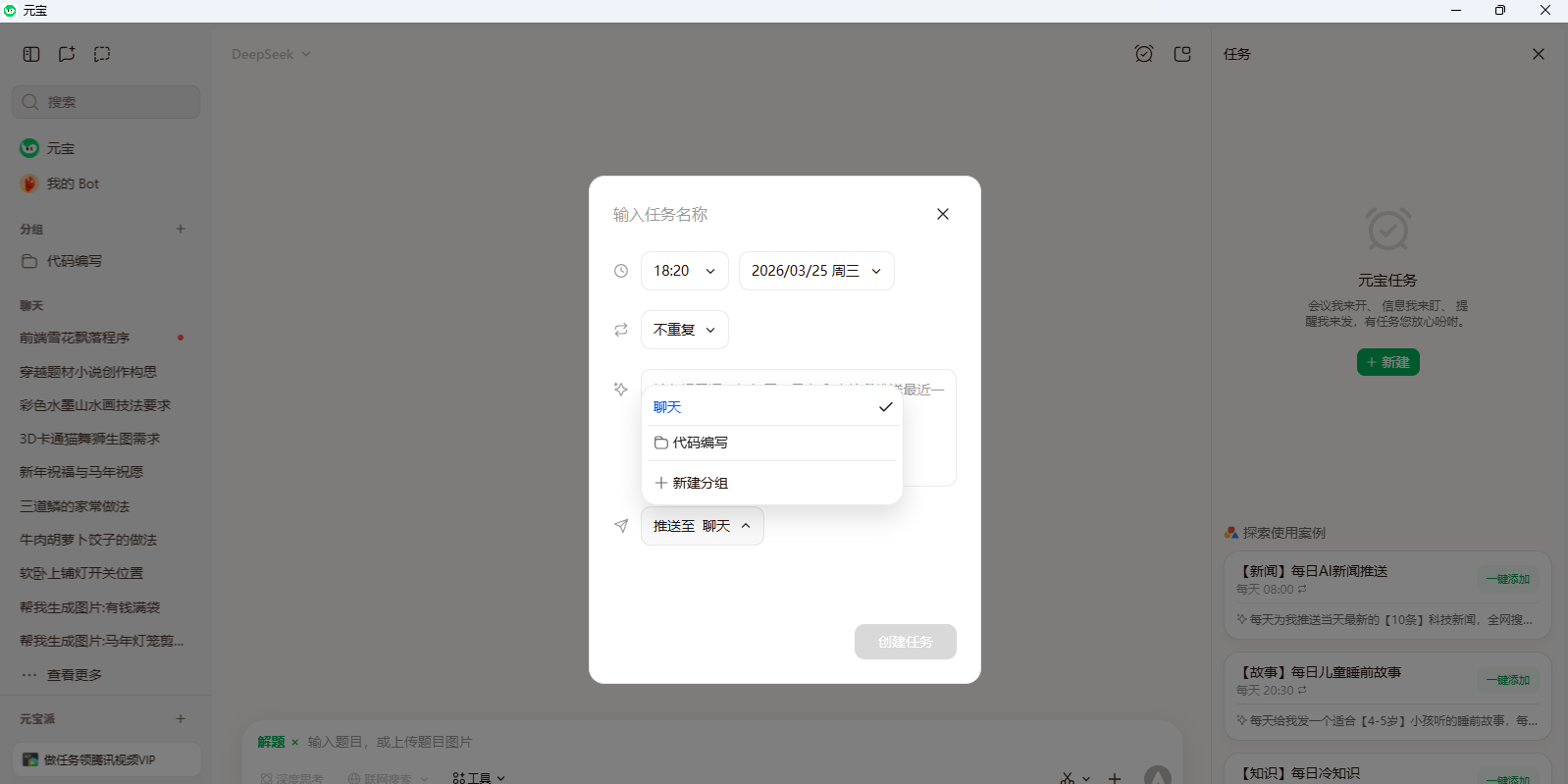Collapse the 推送至 聊天 dropdown
The image size is (1568, 784).
[702, 526]
